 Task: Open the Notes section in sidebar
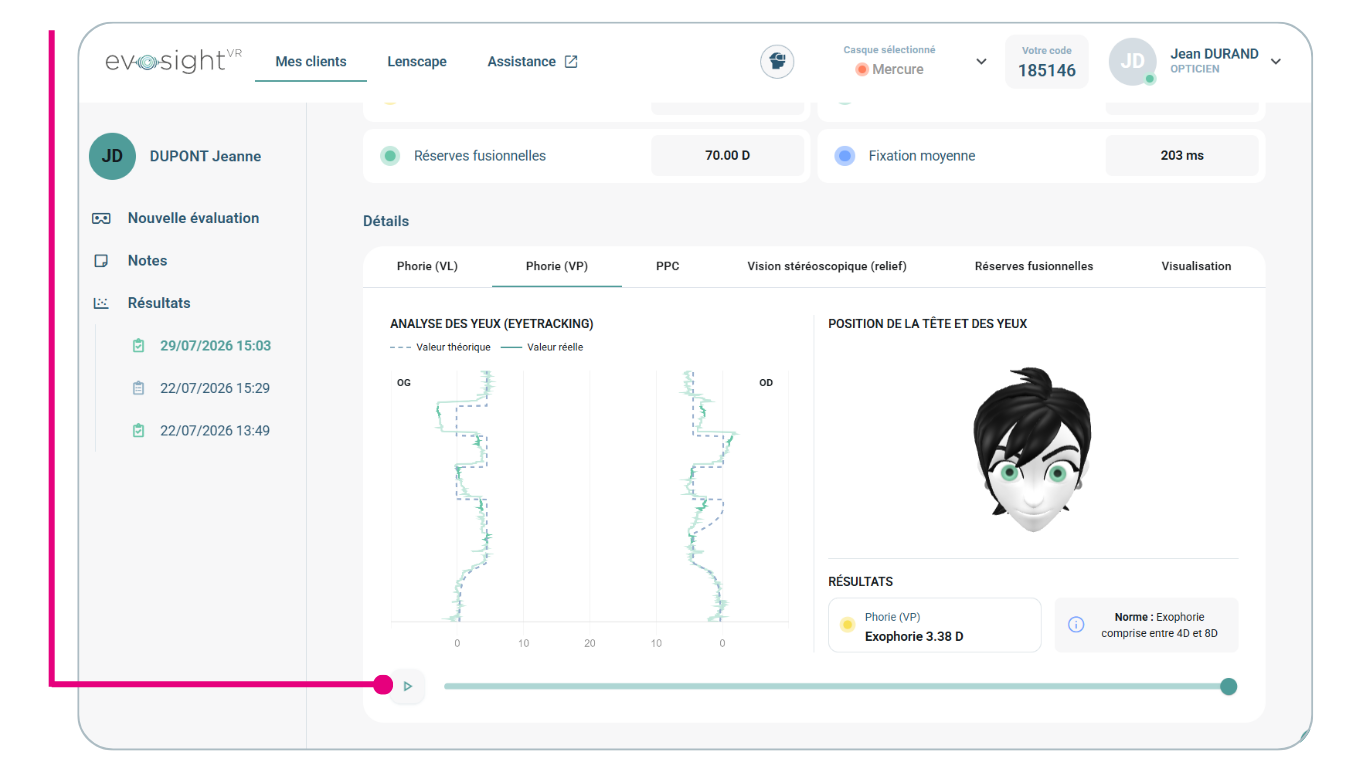pos(147,261)
